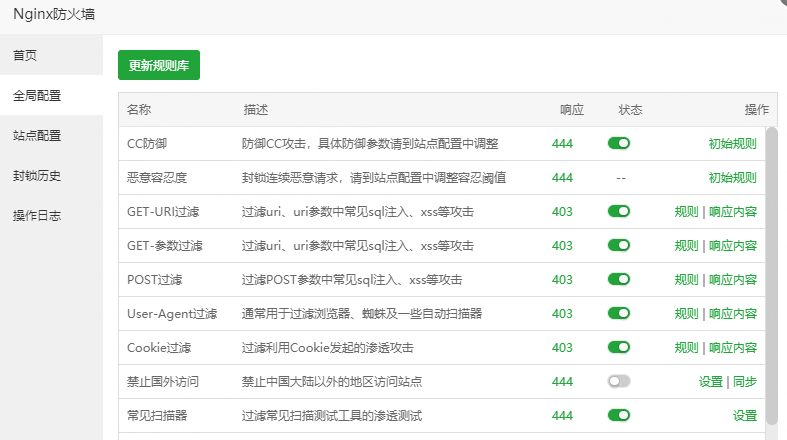Turn off the POST过滤 switch
This screenshot has height=440, width=787.
(x=618, y=279)
